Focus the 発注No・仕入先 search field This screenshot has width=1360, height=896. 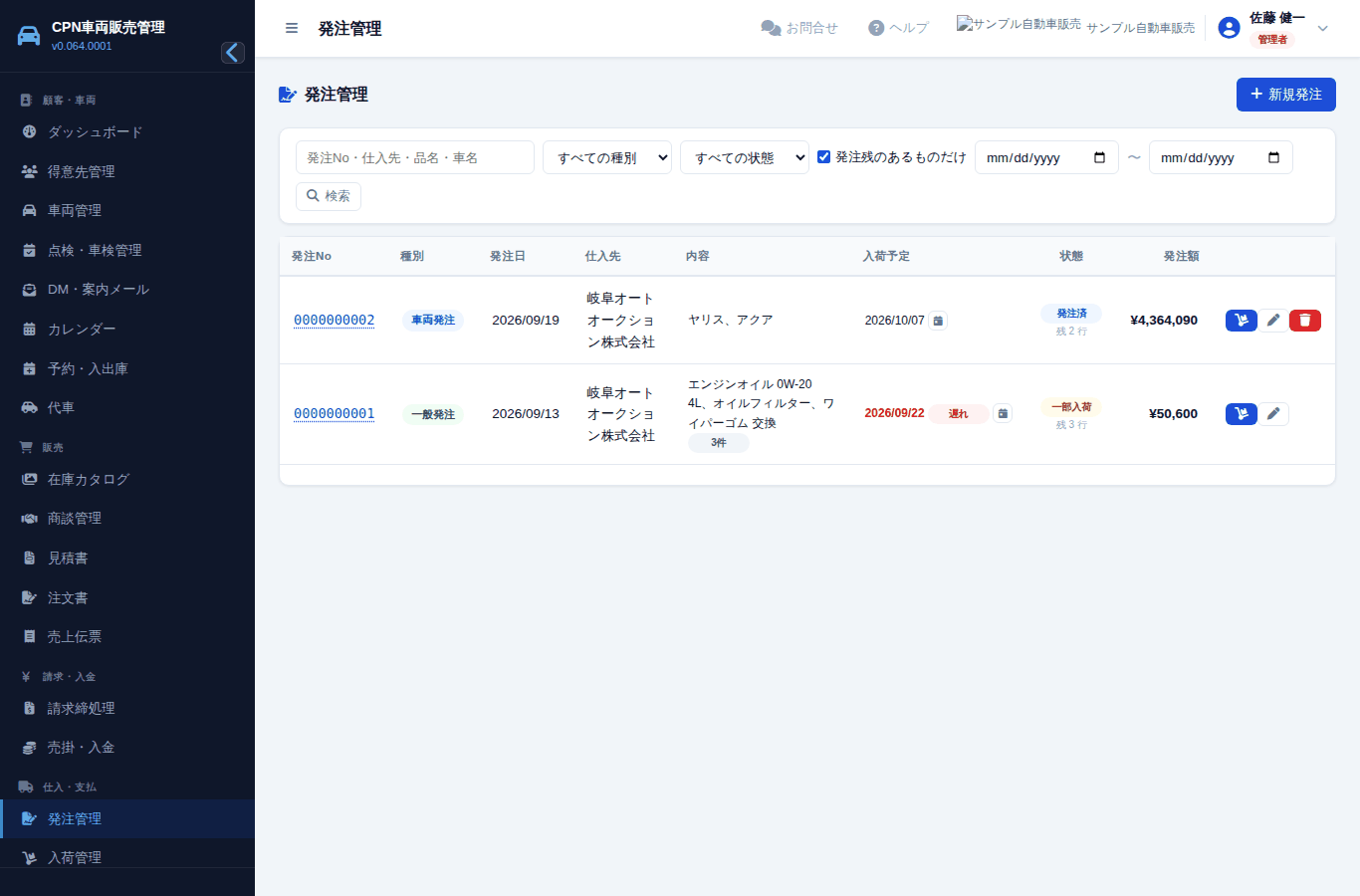tap(415, 157)
